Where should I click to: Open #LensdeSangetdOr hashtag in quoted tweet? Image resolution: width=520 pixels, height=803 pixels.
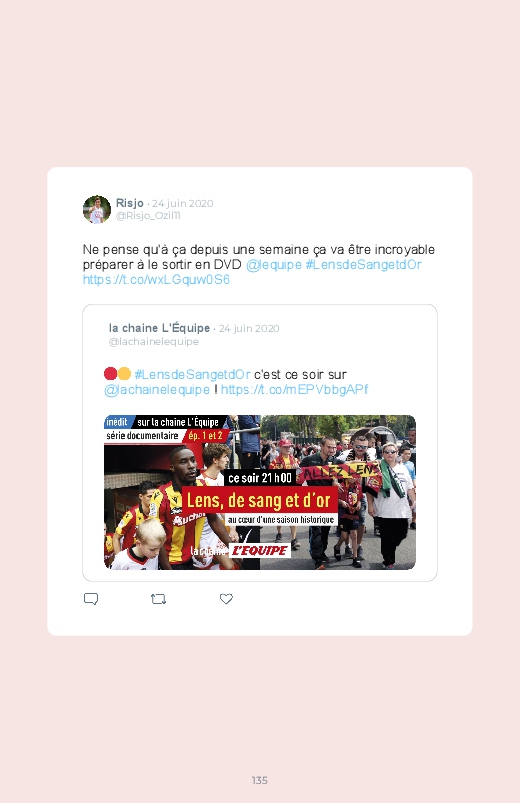point(193,374)
